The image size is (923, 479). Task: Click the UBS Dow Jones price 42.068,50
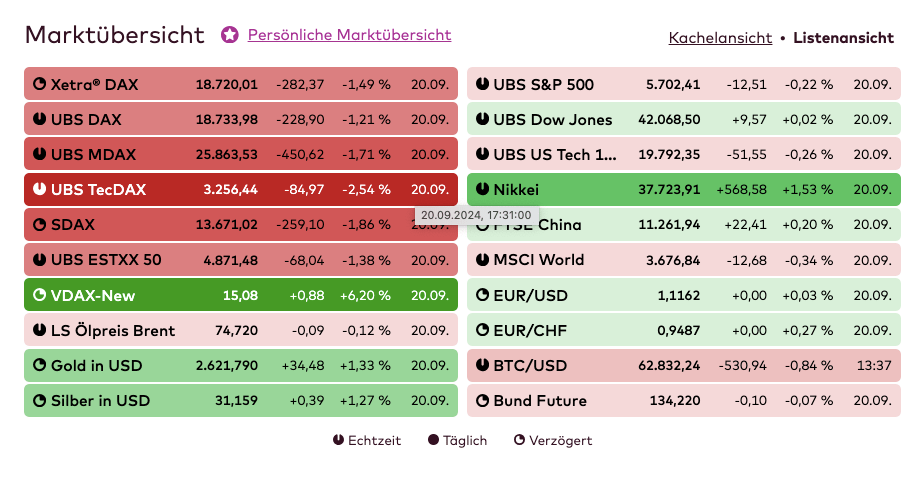669,120
